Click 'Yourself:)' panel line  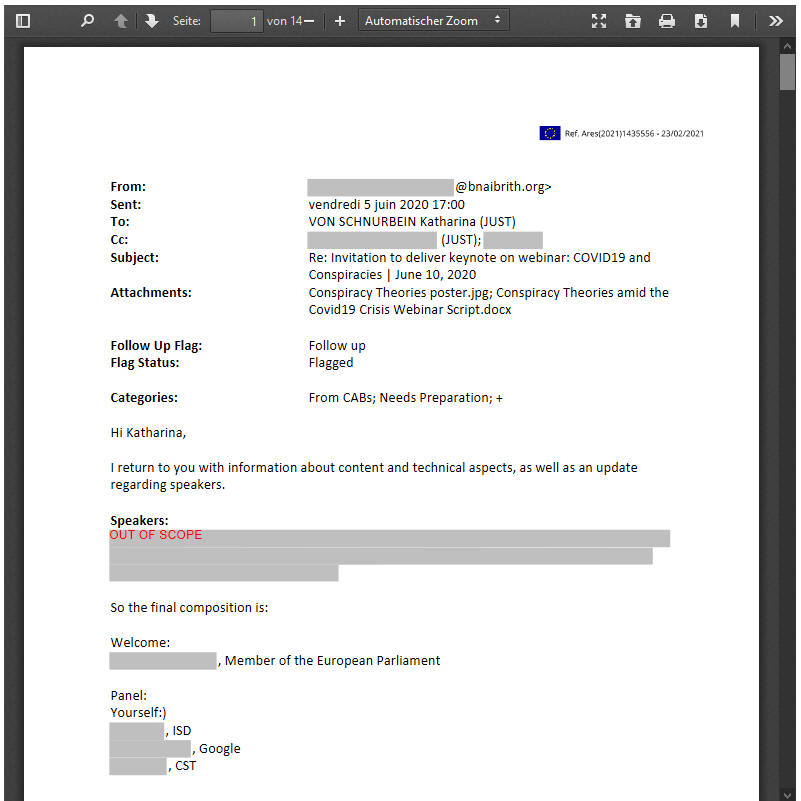pyautogui.click(x=138, y=713)
